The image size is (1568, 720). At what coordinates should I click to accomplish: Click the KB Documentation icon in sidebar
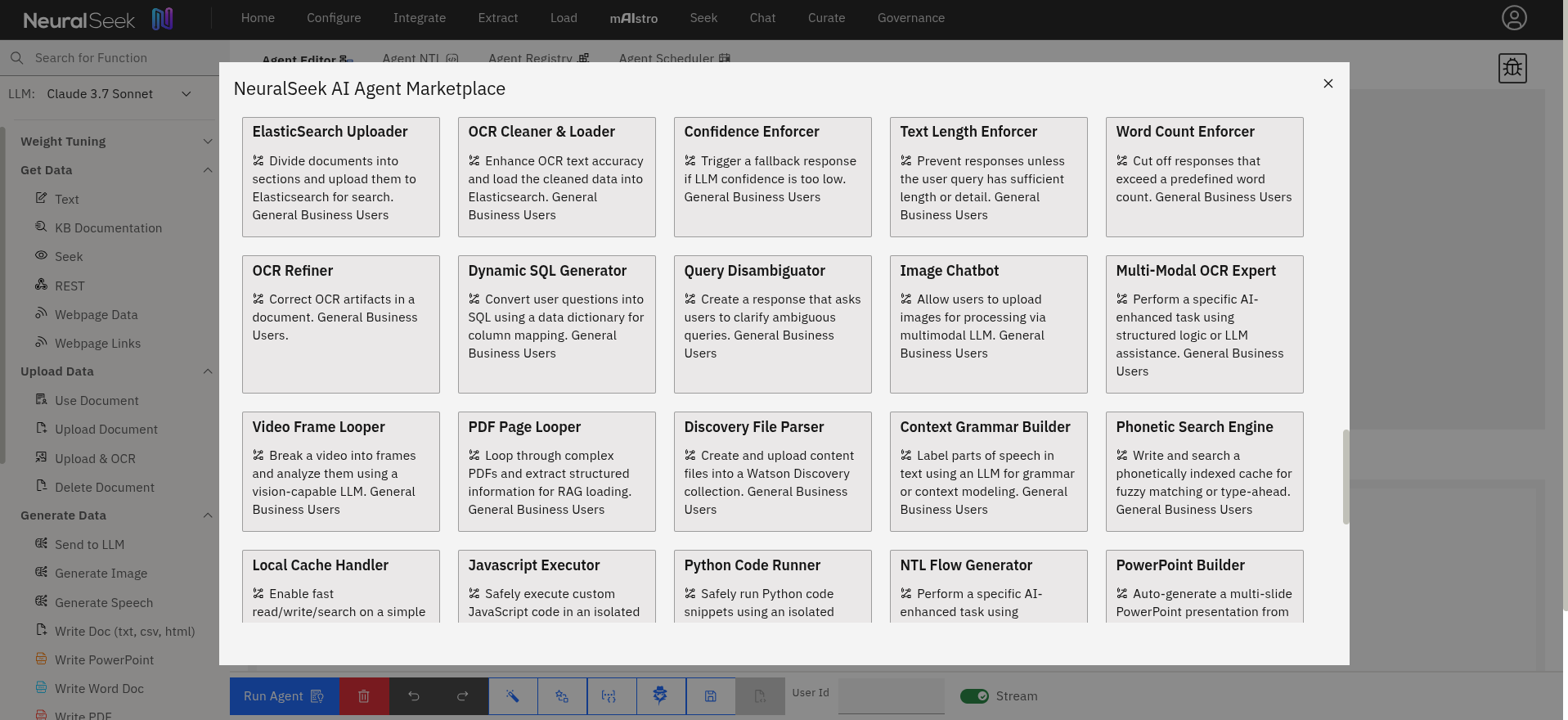41,227
